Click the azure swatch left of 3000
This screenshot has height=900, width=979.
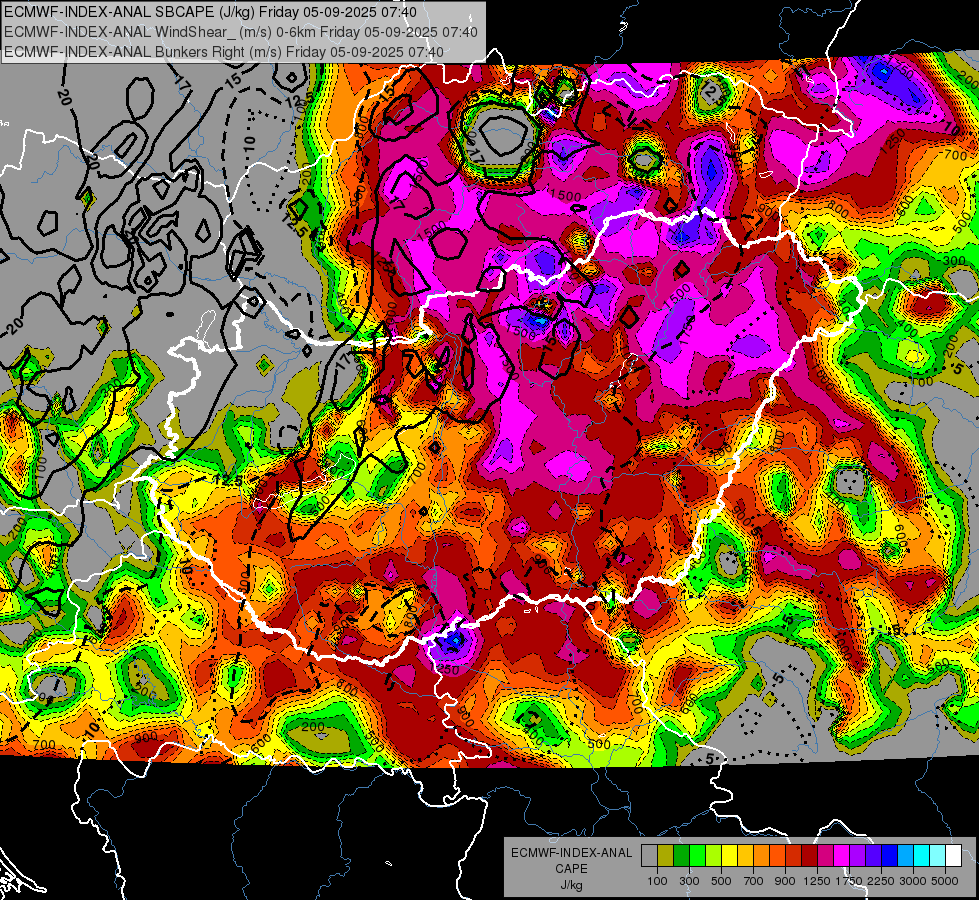click(x=906, y=855)
